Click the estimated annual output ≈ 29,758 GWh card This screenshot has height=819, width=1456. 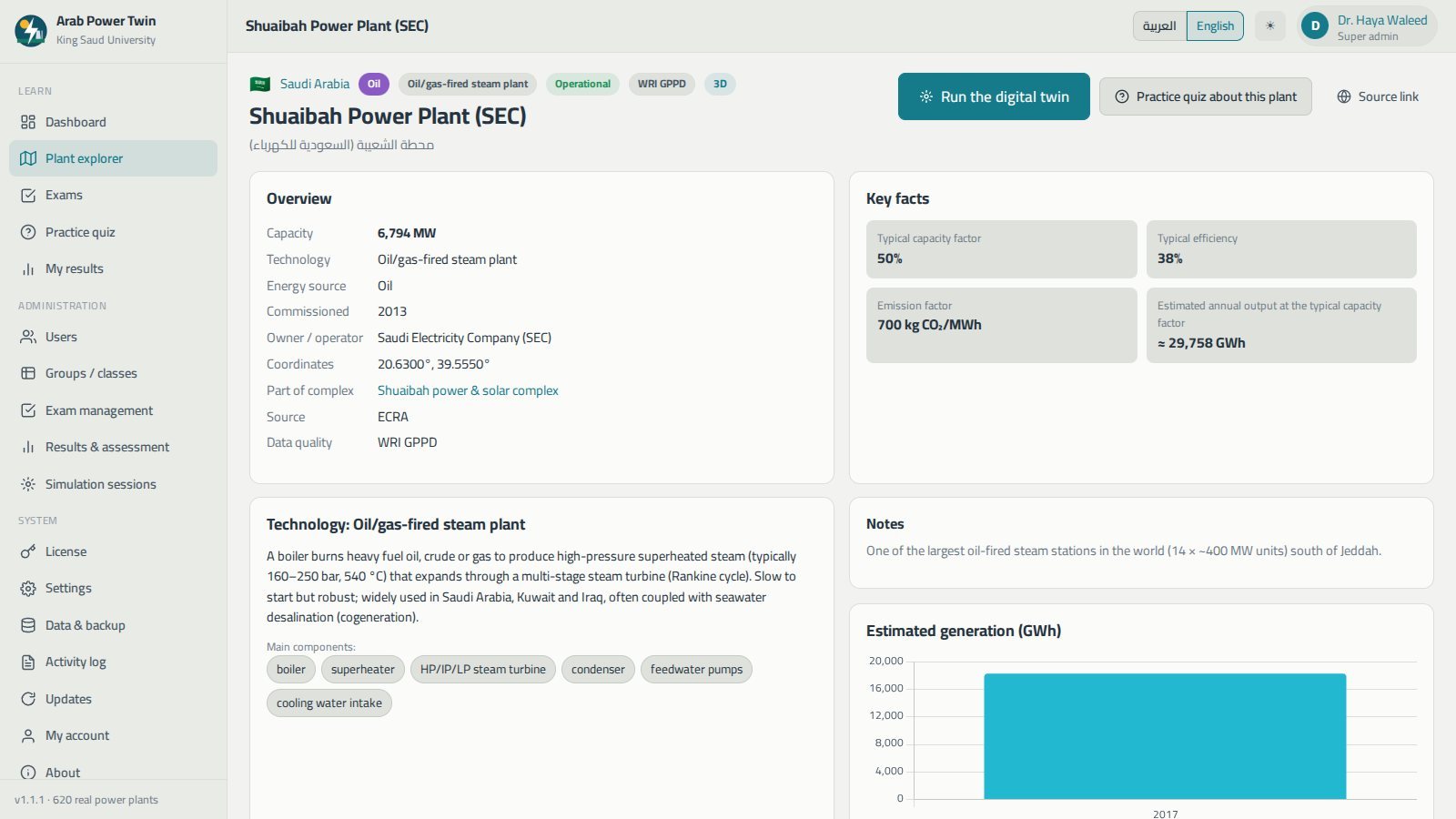pyautogui.click(x=1281, y=325)
